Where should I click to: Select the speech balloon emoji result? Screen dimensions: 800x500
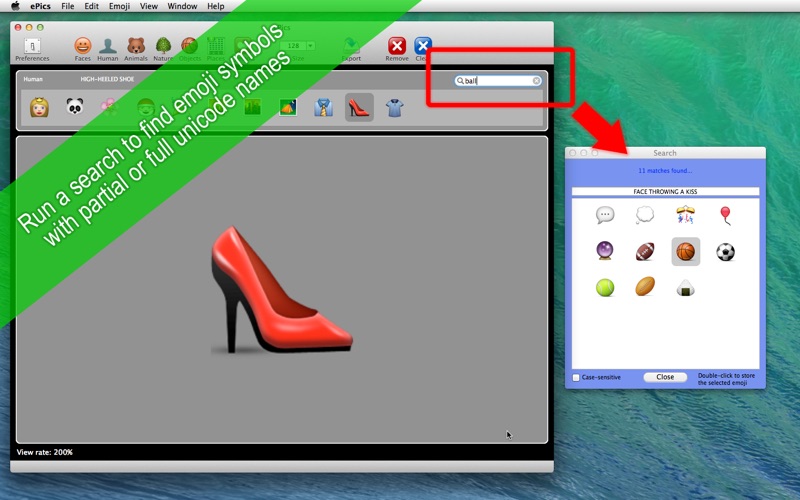605,215
